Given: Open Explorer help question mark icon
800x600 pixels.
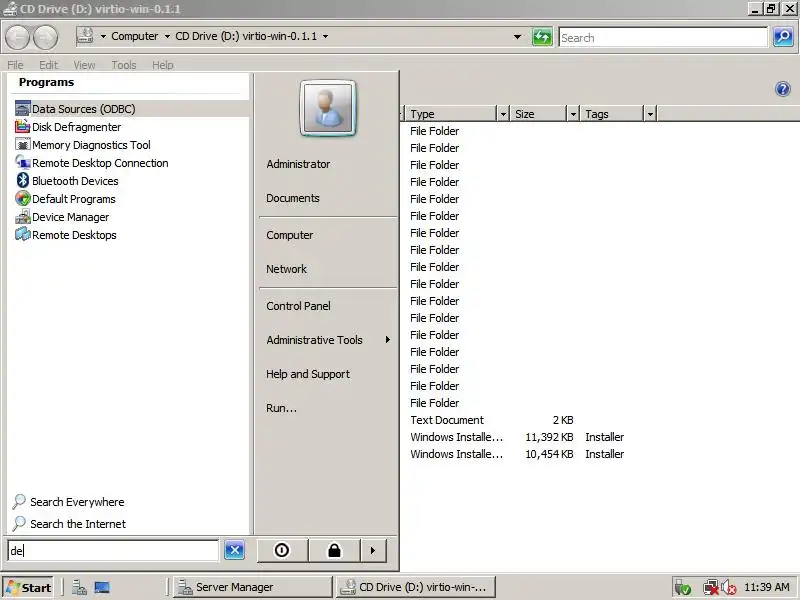Looking at the screenshot, I should click(x=783, y=89).
